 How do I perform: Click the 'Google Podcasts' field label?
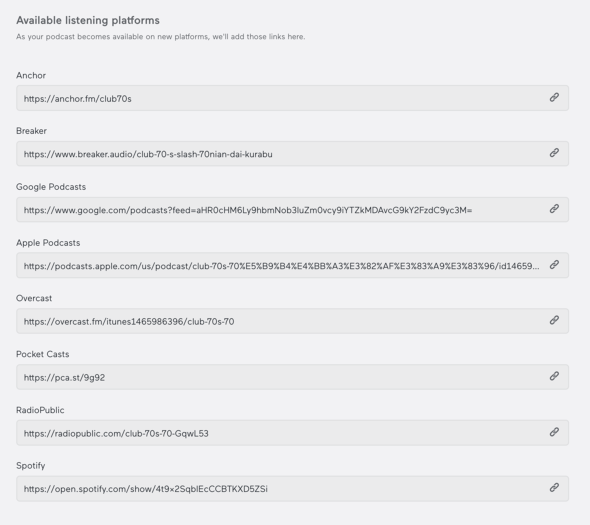tap(51, 187)
